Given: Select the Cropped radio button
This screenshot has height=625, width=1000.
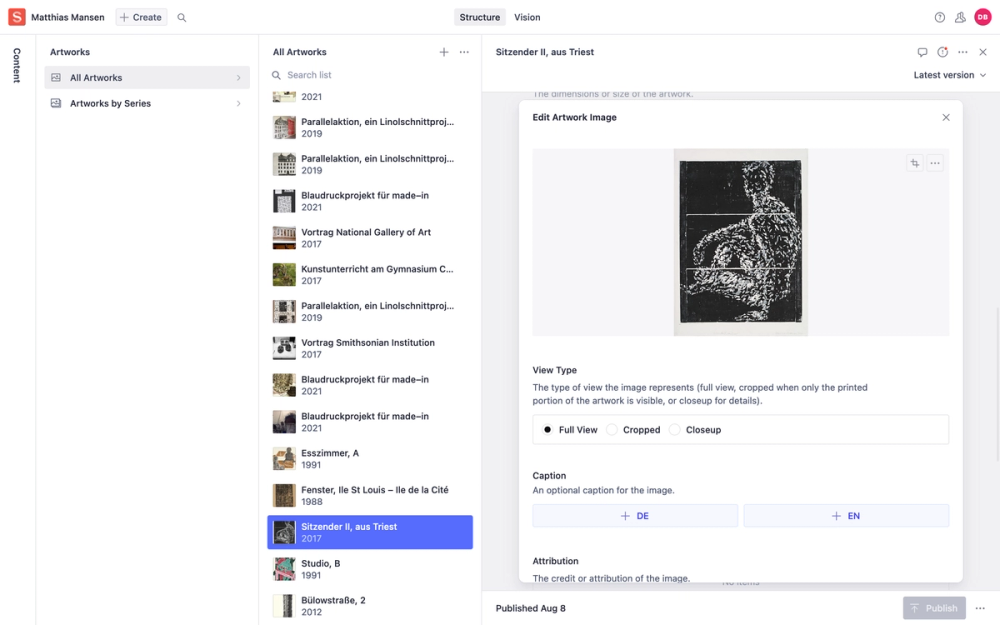Looking at the screenshot, I should 612,430.
